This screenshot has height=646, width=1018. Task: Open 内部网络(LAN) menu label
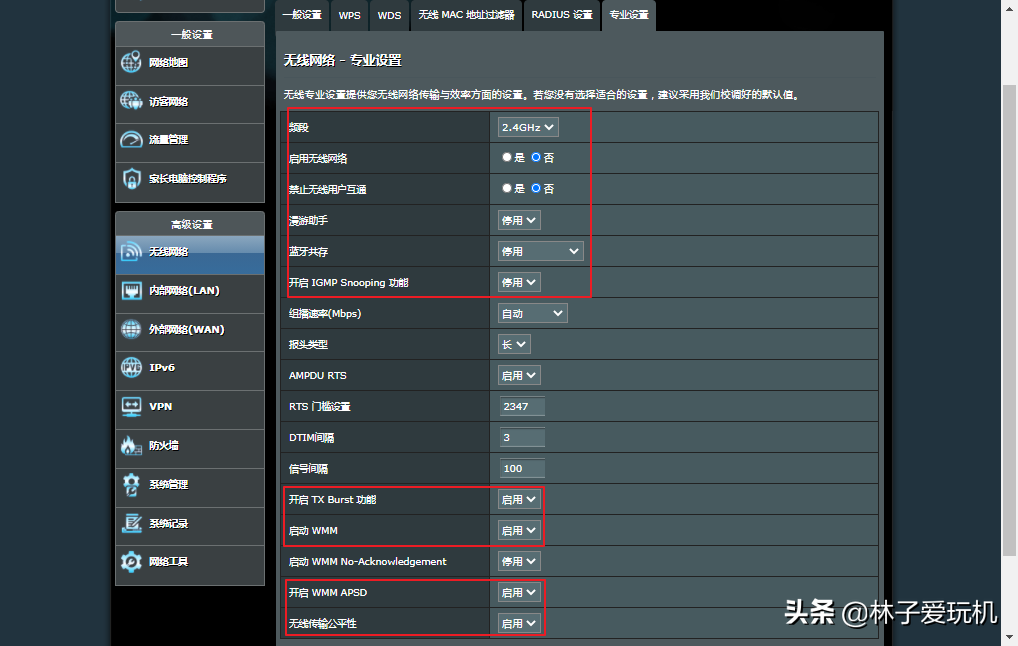184,290
